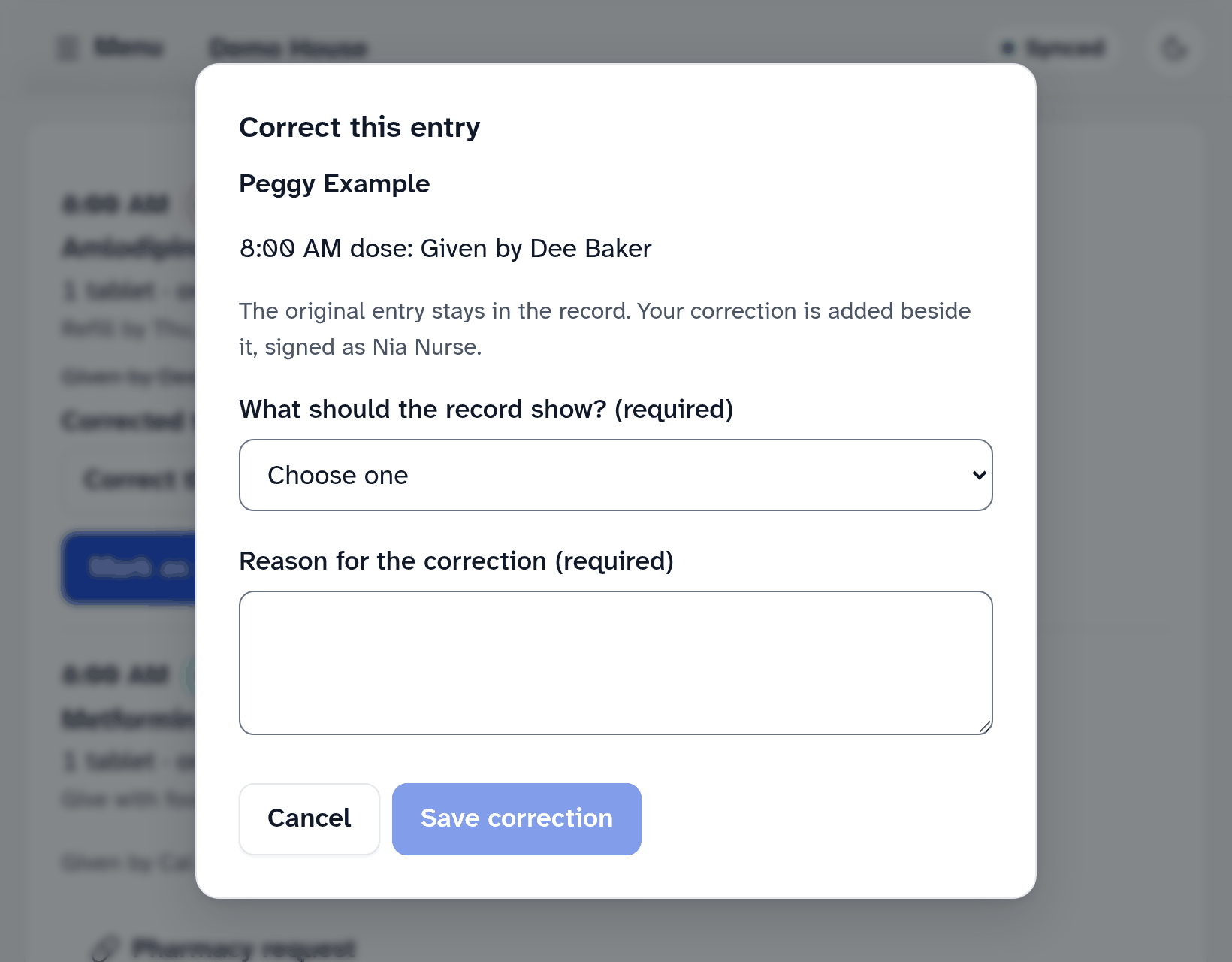Image resolution: width=1232 pixels, height=962 pixels.
Task: Click the dark mode icon top right
Action: (1174, 49)
